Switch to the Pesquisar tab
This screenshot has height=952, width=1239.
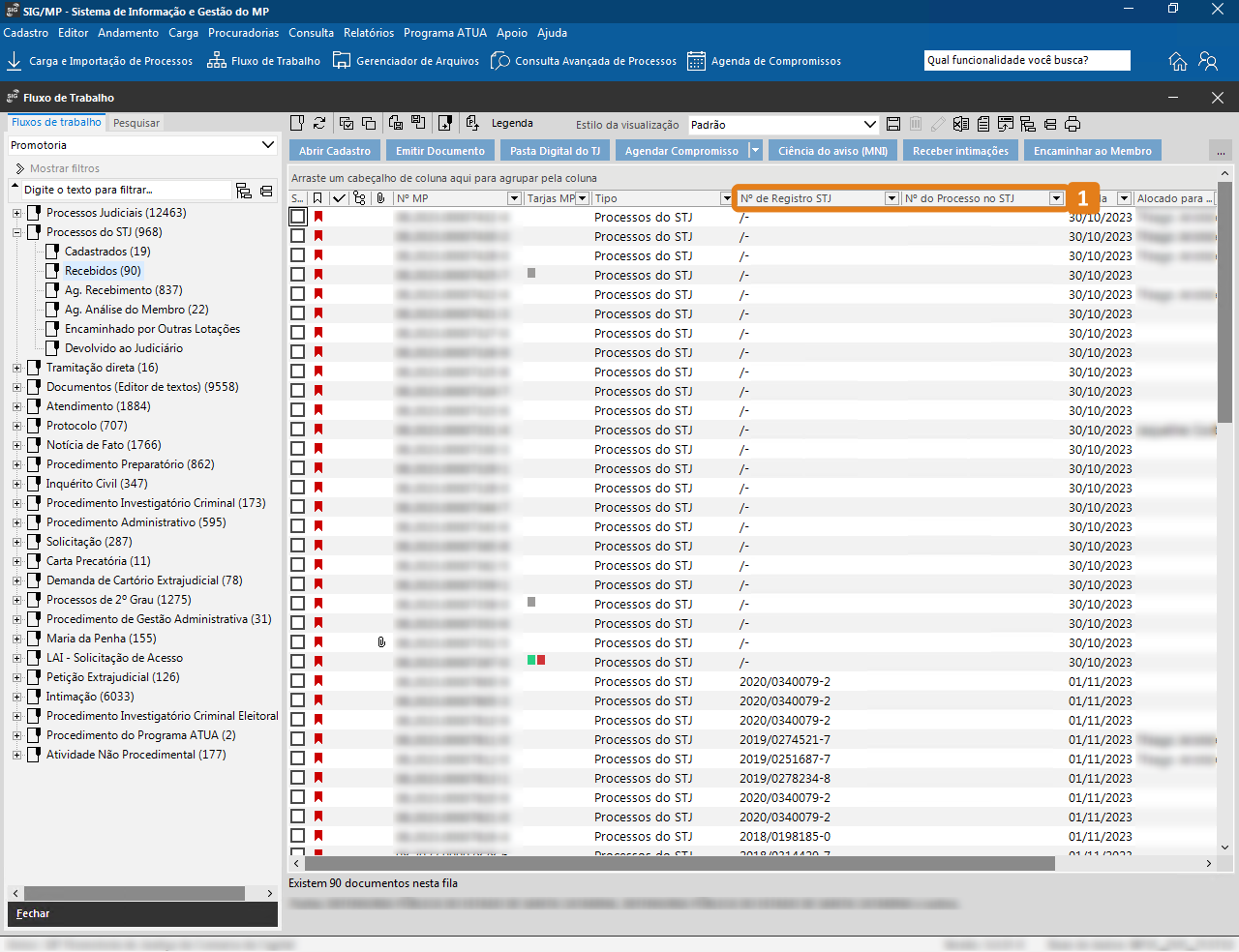click(x=136, y=123)
